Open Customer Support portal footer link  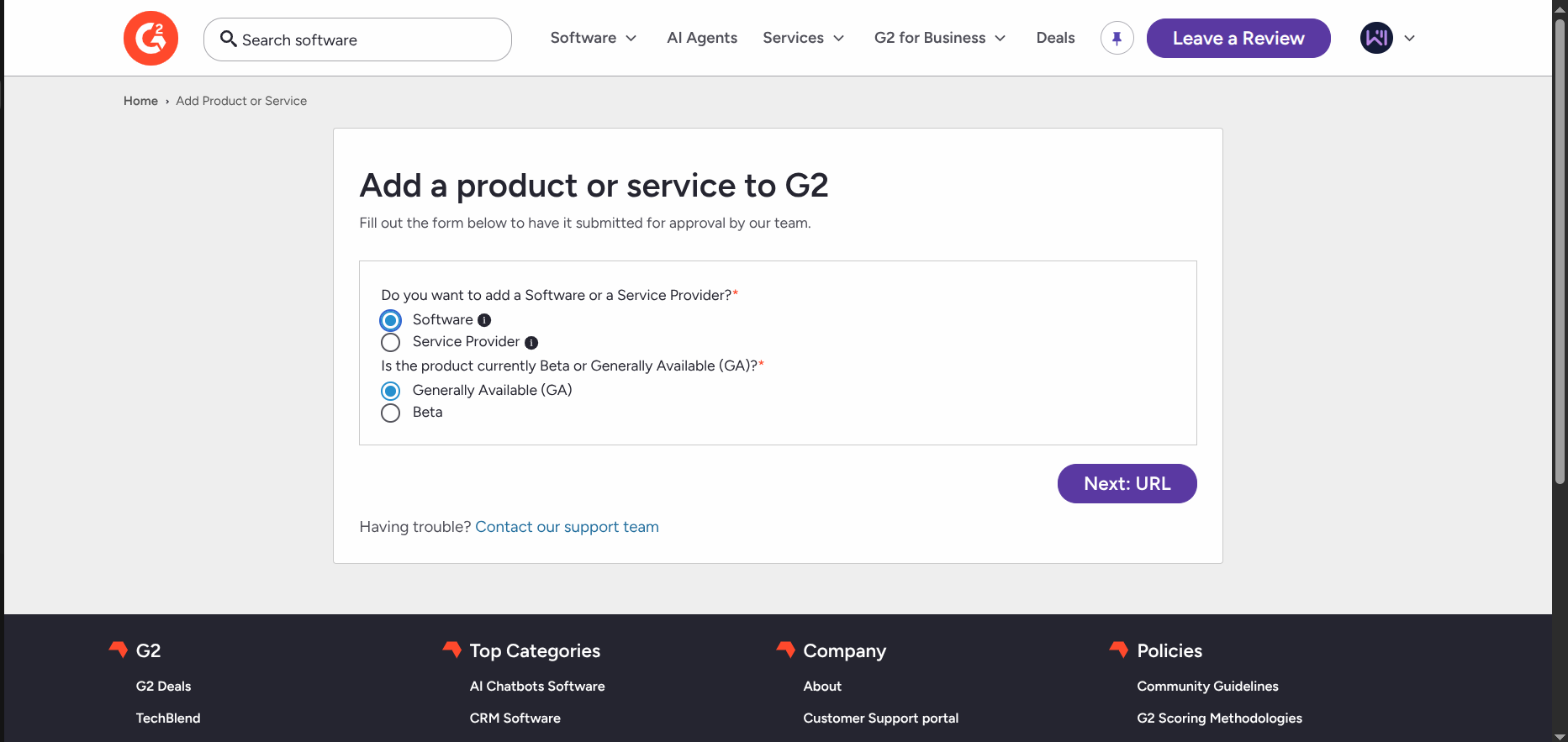click(x=880, y=718)
